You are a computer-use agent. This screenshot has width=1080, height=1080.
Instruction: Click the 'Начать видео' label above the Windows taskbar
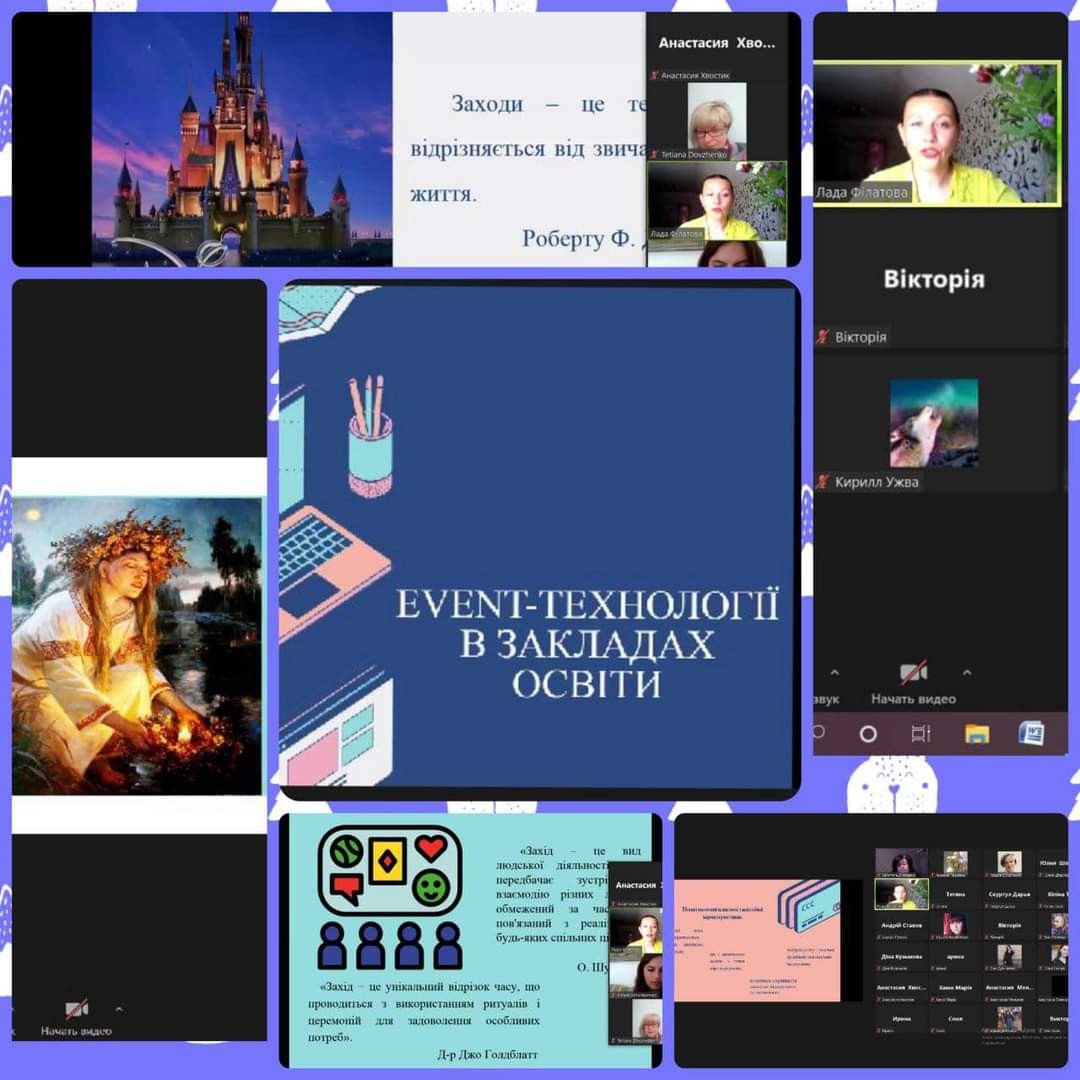913,698
